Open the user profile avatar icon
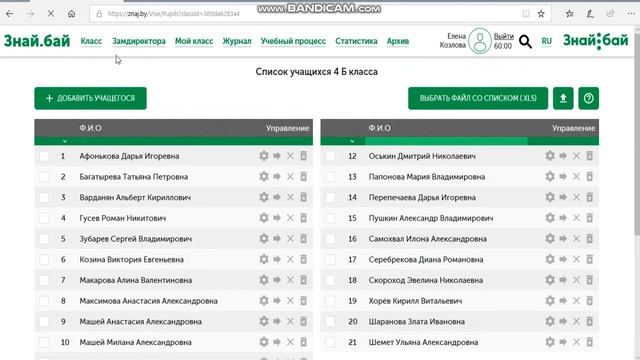 [x=480, y=41]
